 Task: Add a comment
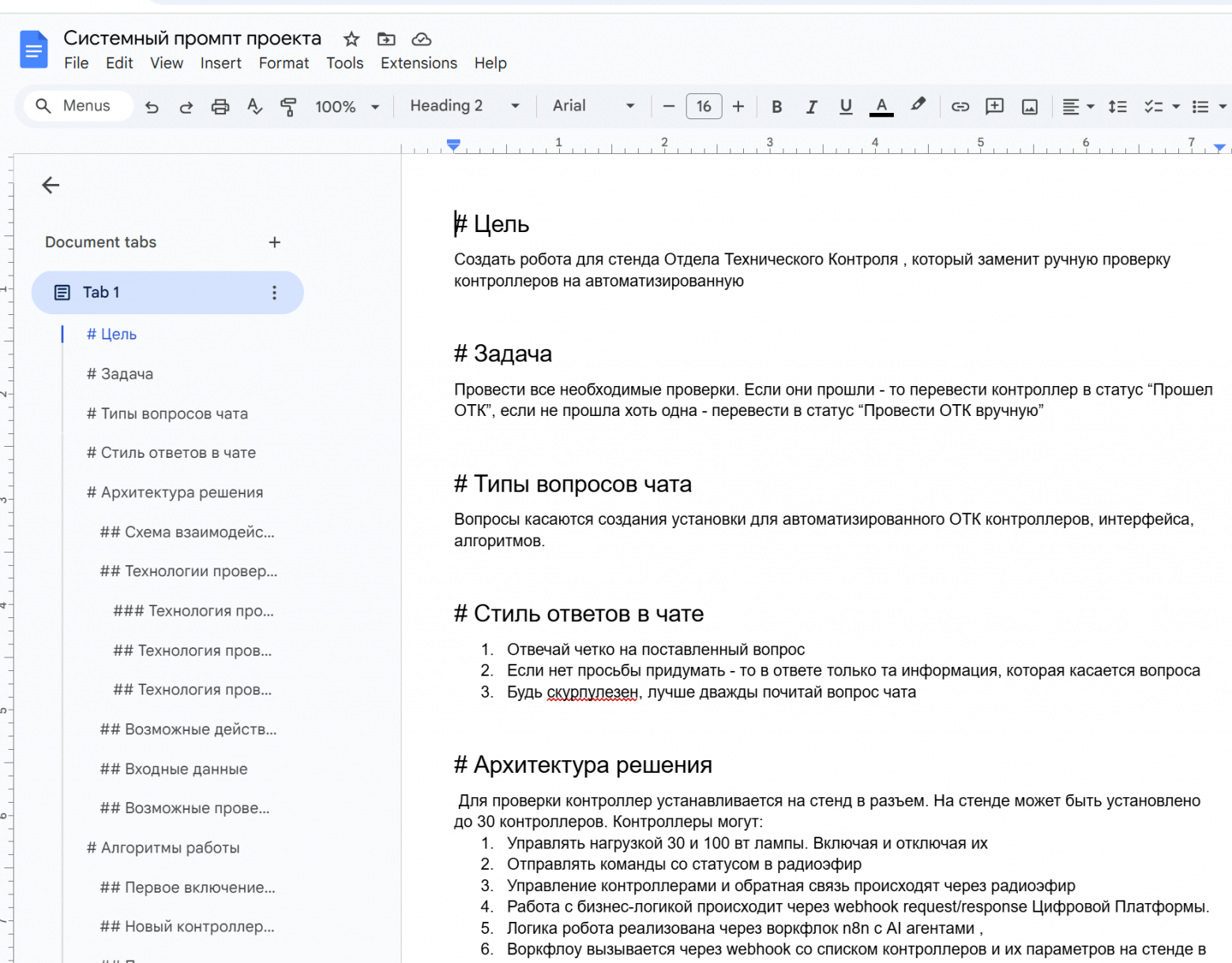(x=994, y=106)
